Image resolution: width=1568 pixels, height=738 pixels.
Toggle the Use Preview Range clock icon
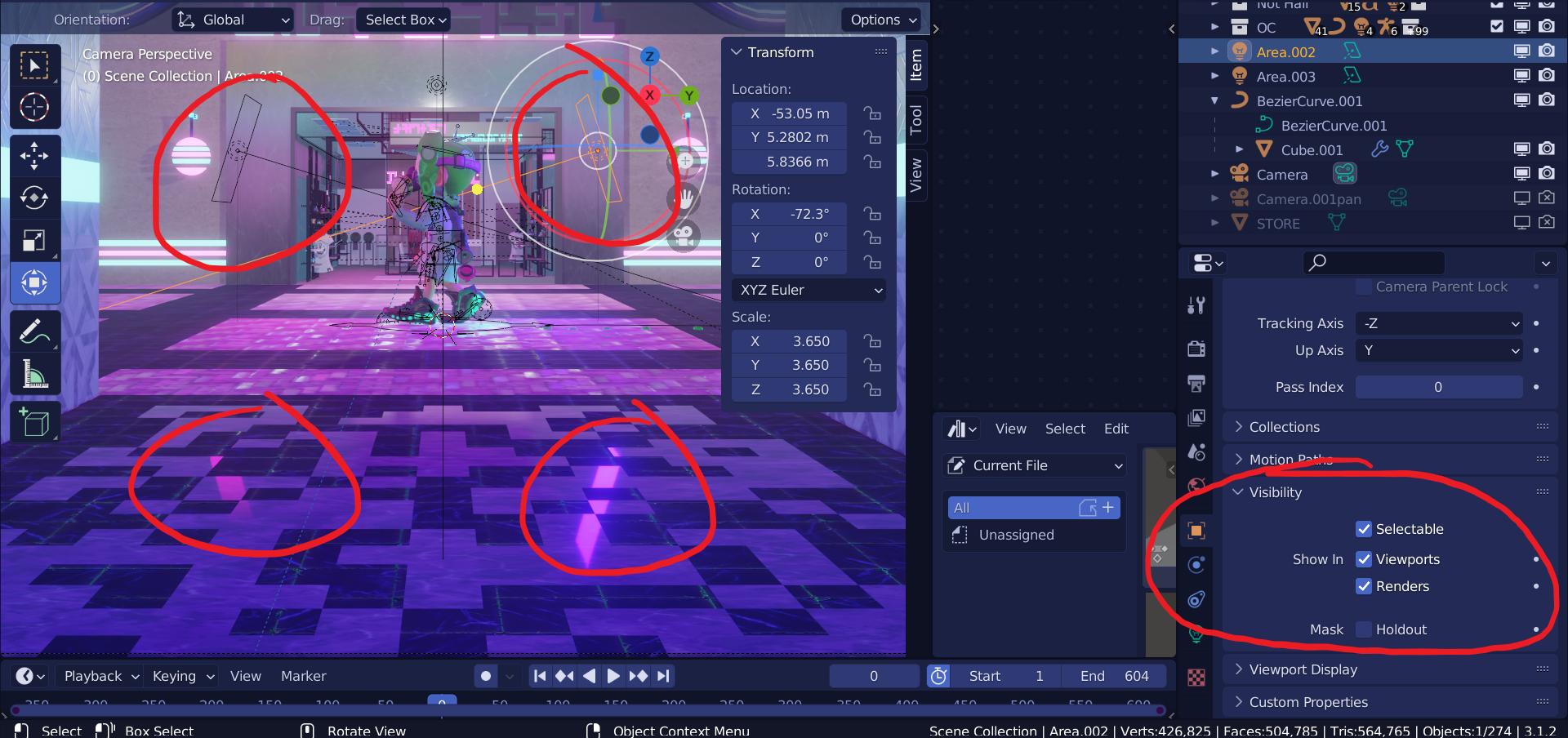939,676
